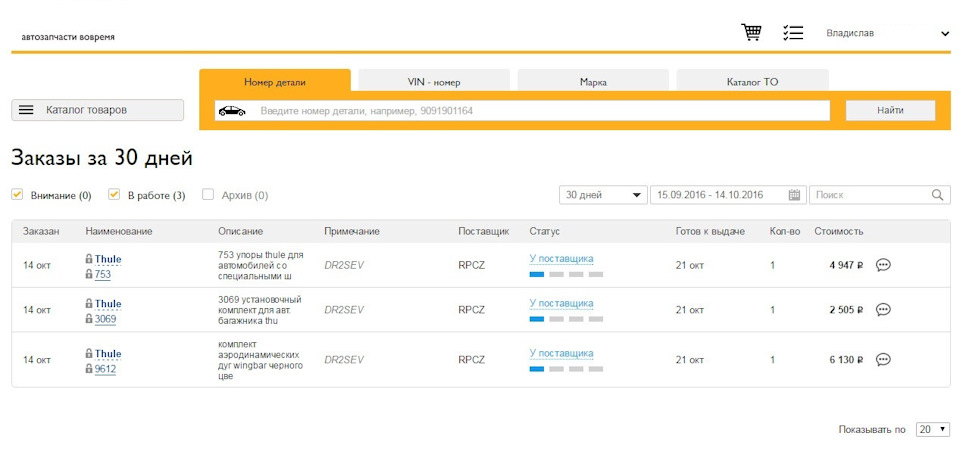
Task: Click lock icon beside Thule in 3069 row
Action: [89, 303]
